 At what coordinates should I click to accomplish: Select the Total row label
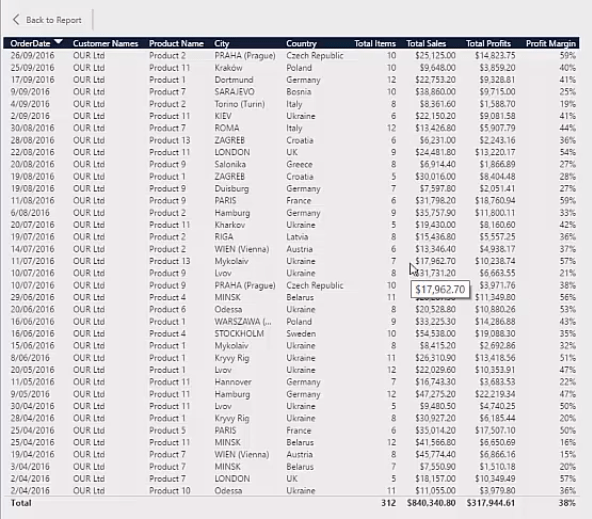click(x=21, y=503)
